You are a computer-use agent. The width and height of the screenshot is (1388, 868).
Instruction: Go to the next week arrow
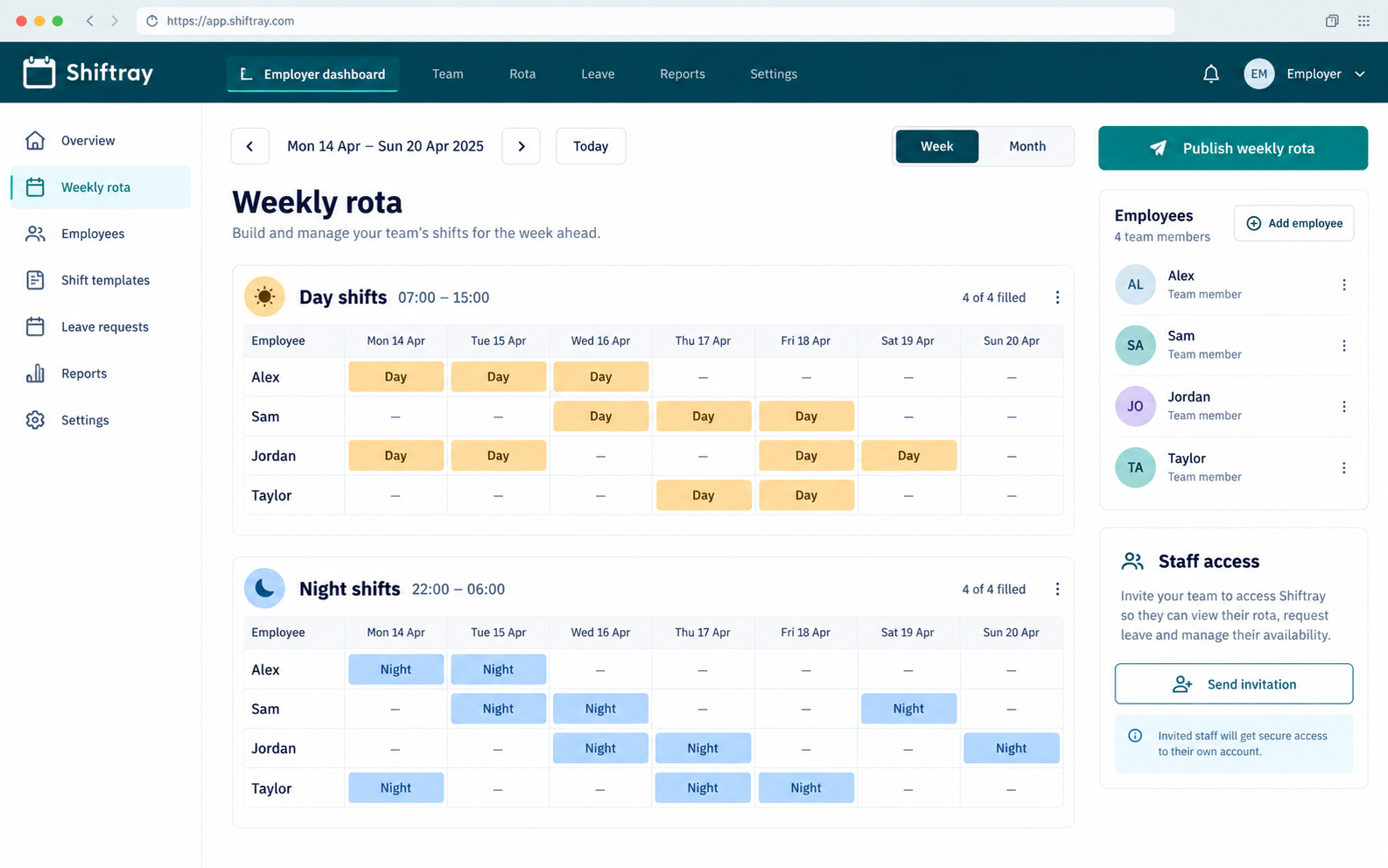tap(521, 146)
